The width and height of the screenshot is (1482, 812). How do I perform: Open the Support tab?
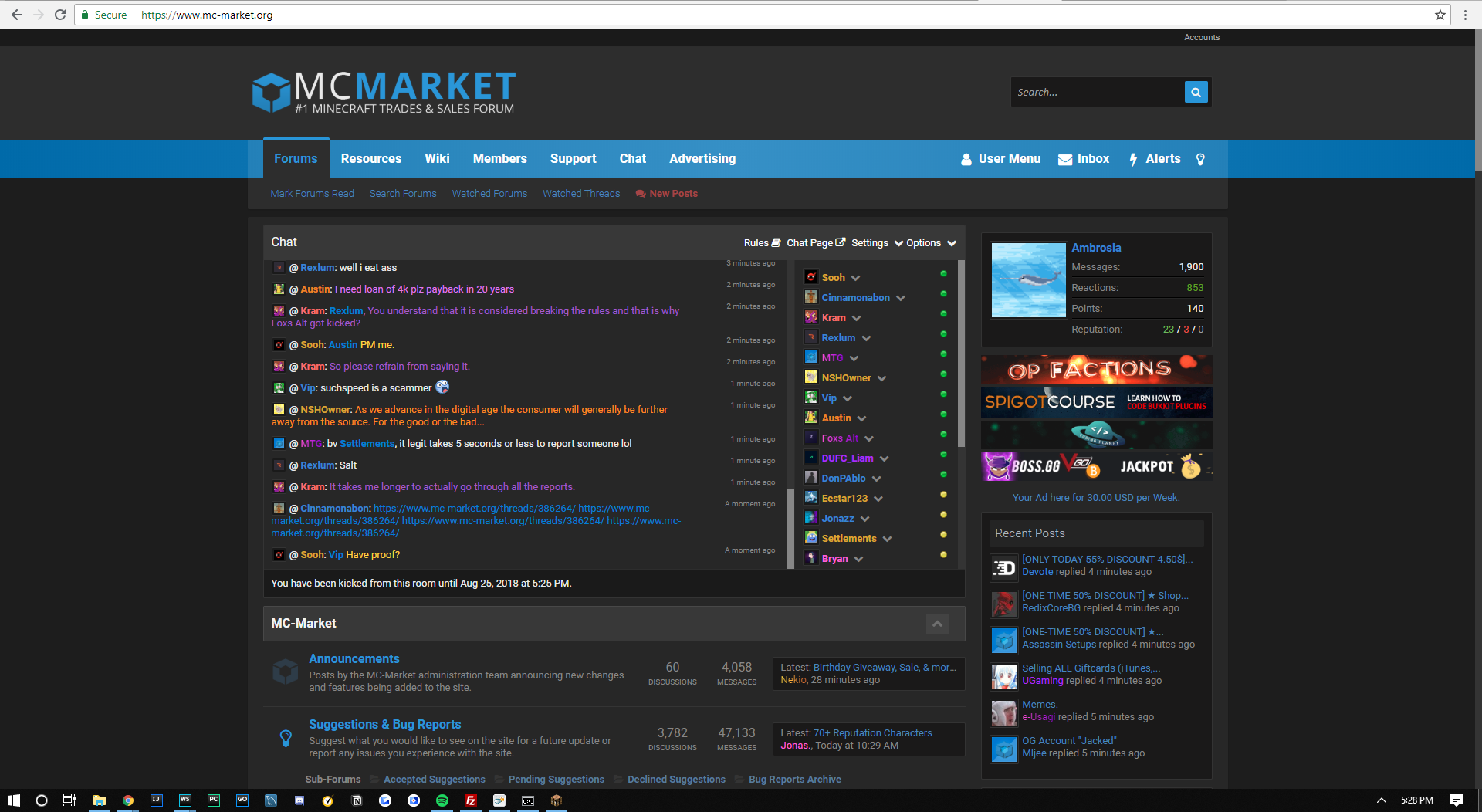(x=574, y=158)
